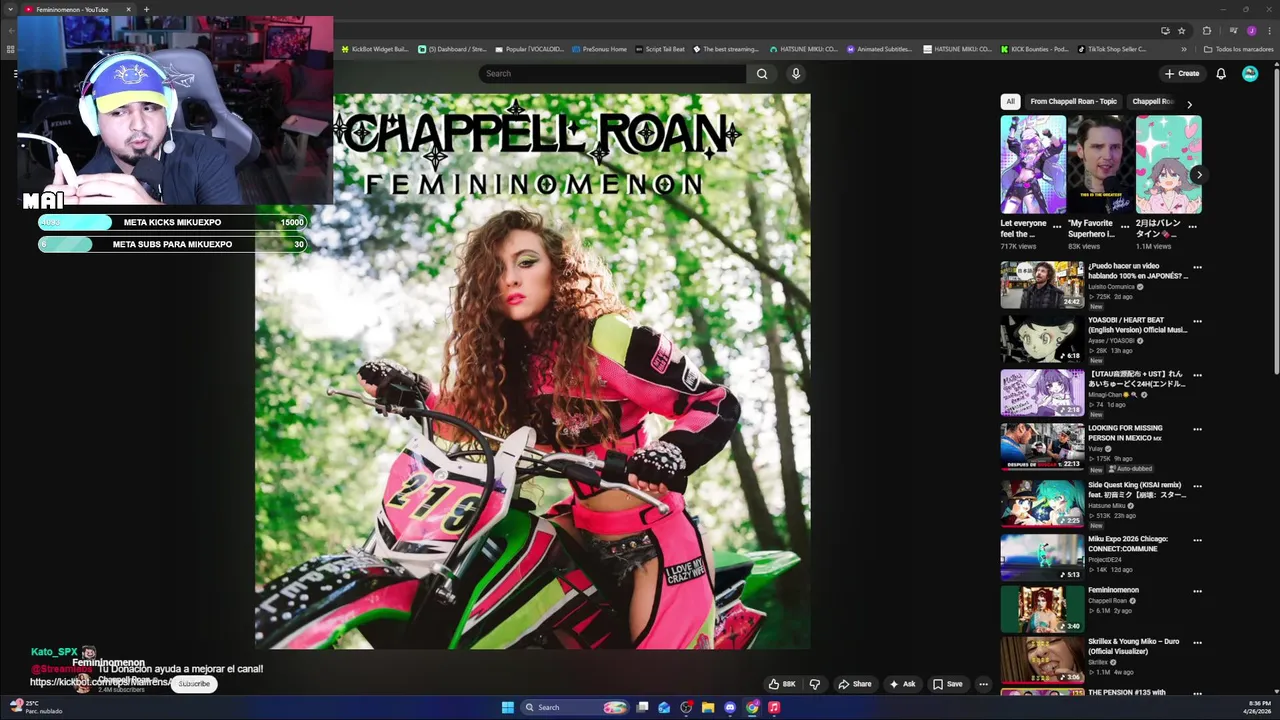Open options for 'Let everyone feel the' Short
Screen dimensions: 1280x720
[1057, 227]
